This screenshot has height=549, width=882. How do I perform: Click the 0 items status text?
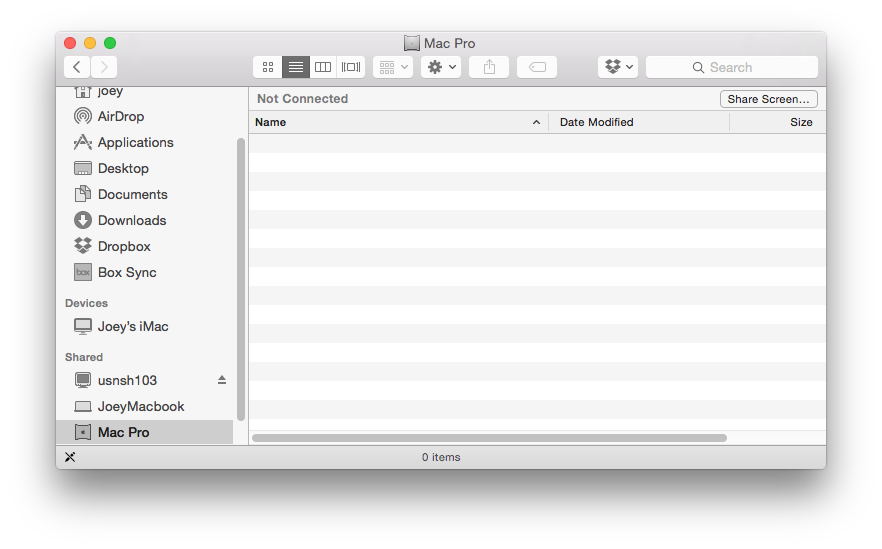[441, 457]
